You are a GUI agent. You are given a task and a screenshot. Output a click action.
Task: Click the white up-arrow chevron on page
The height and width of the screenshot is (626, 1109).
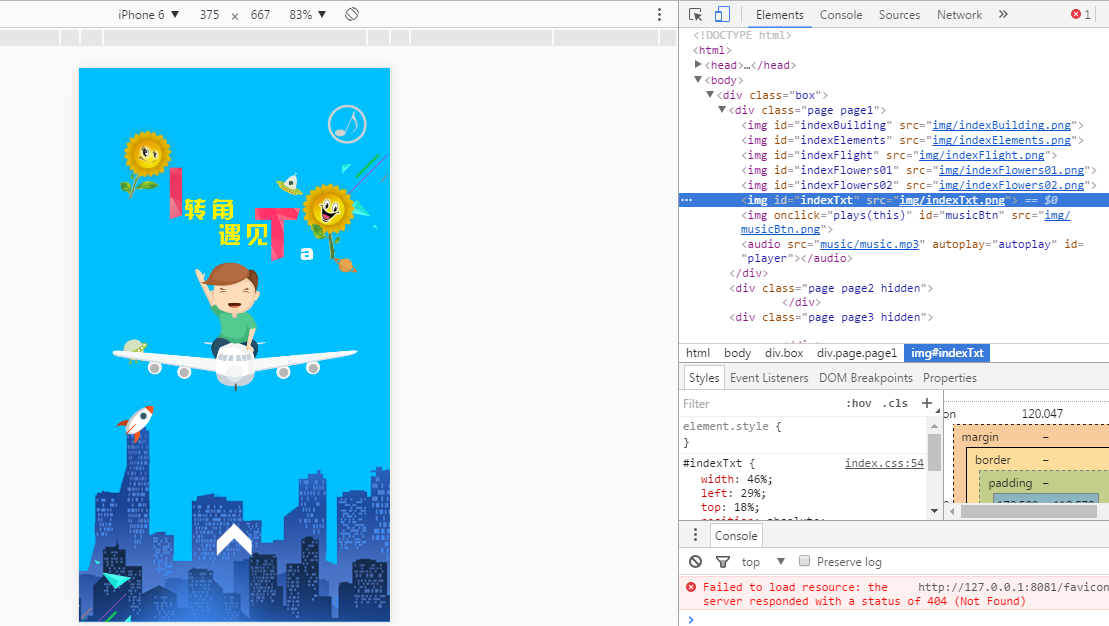coord(234,540)
